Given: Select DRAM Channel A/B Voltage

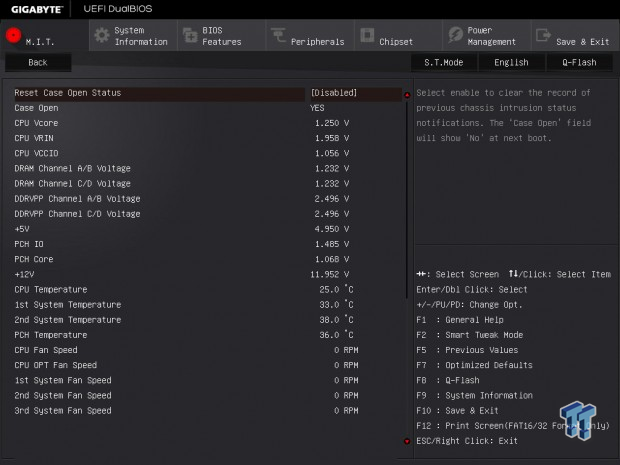Looking at the screenshot, I should (72, 168).
